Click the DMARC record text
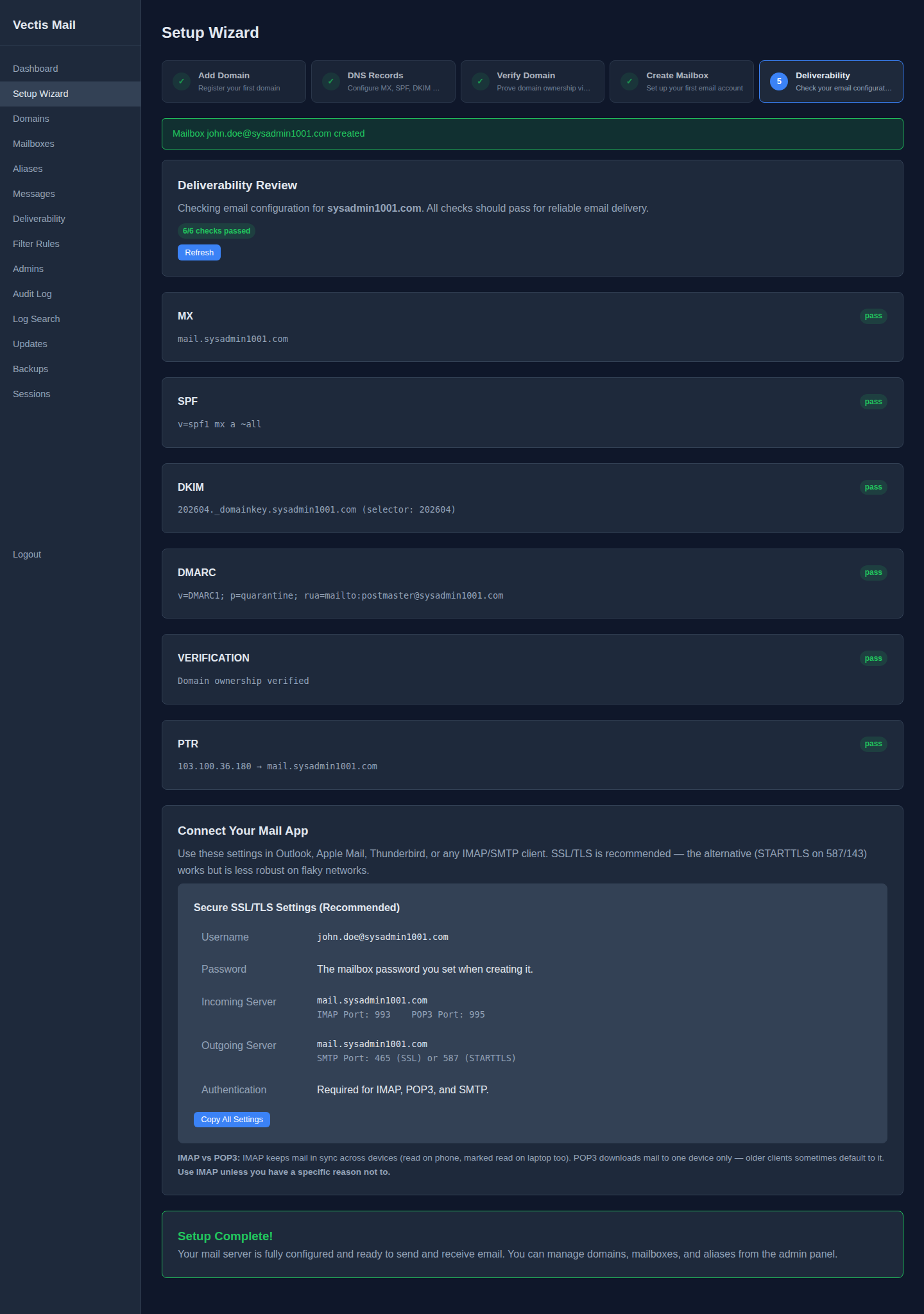 (x=341, y=595)
